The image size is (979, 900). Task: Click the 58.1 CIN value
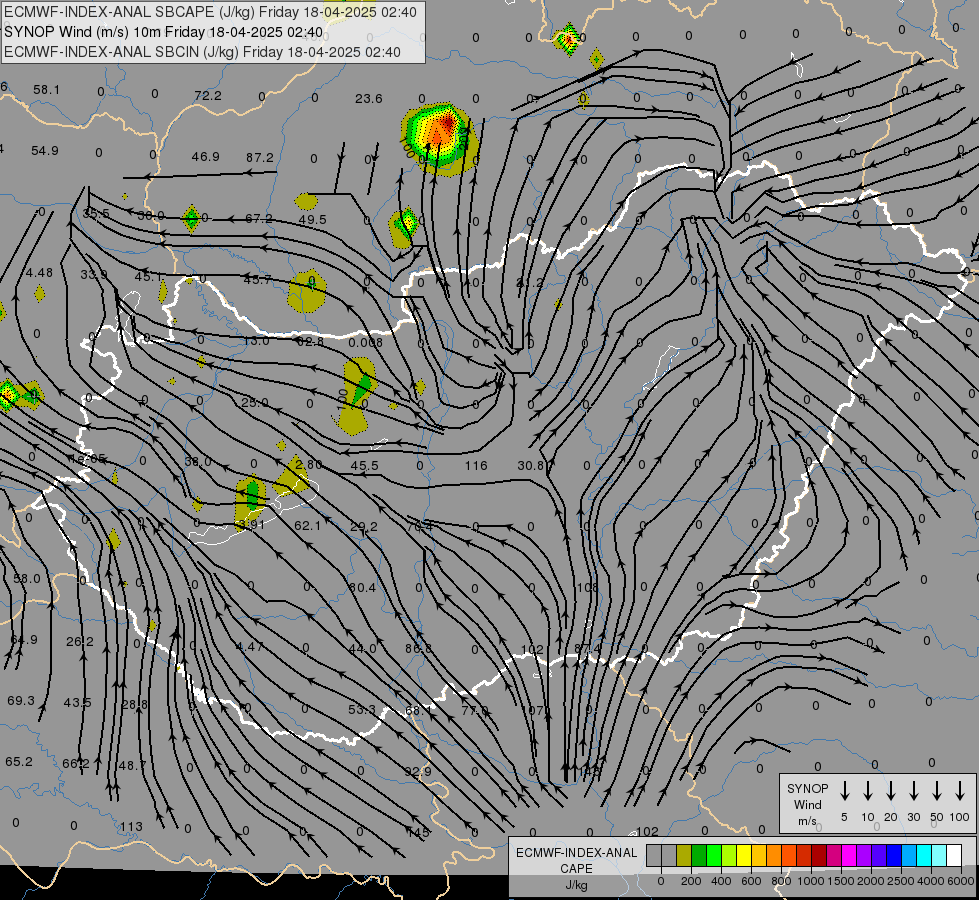coord(47,90)
